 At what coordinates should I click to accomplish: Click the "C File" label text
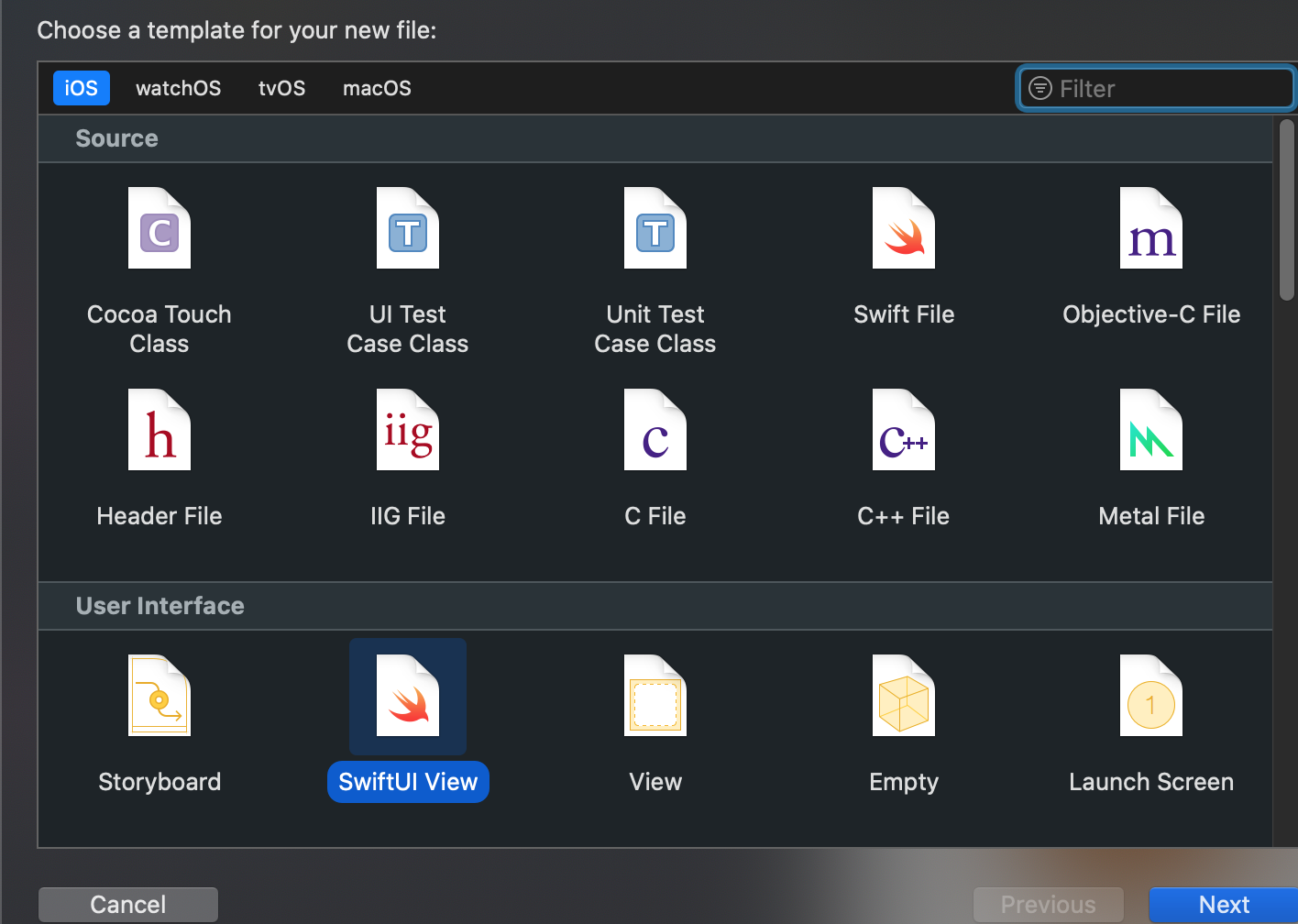(655, 516)
